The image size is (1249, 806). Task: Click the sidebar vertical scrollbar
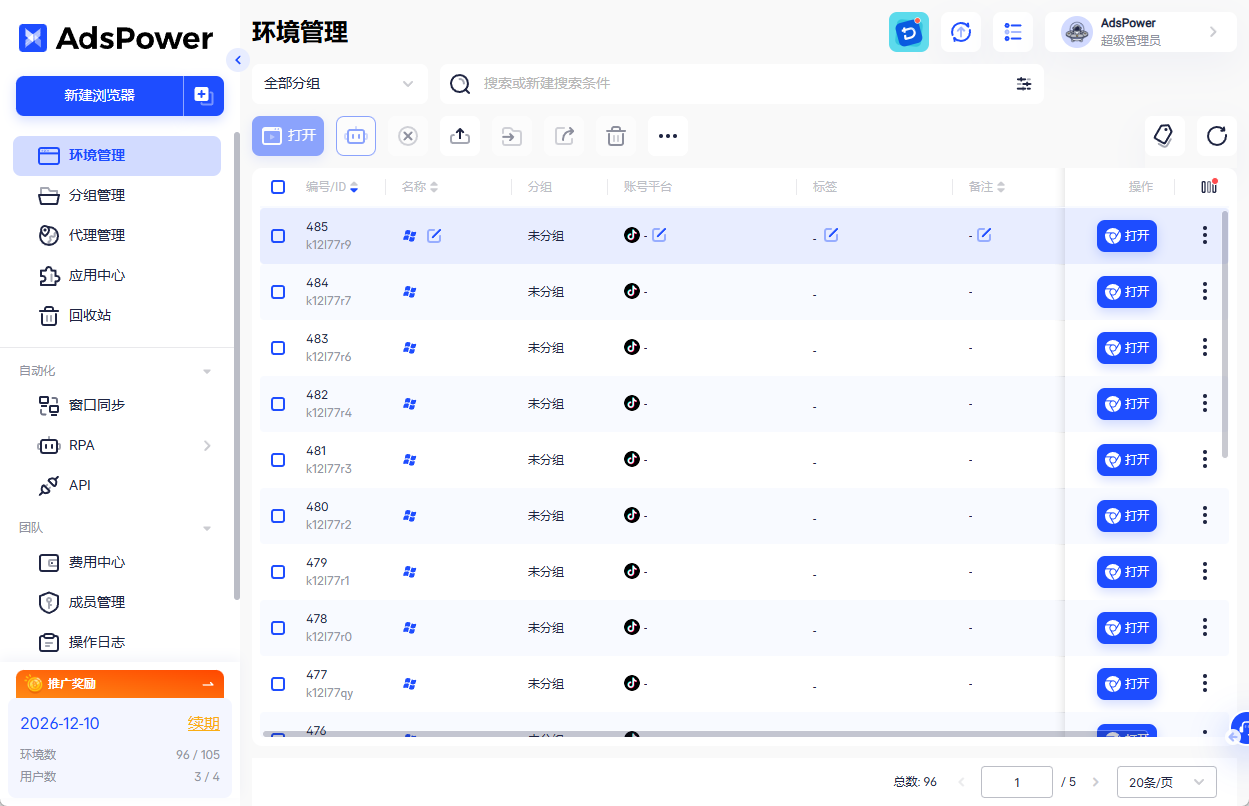pos(236,365)
